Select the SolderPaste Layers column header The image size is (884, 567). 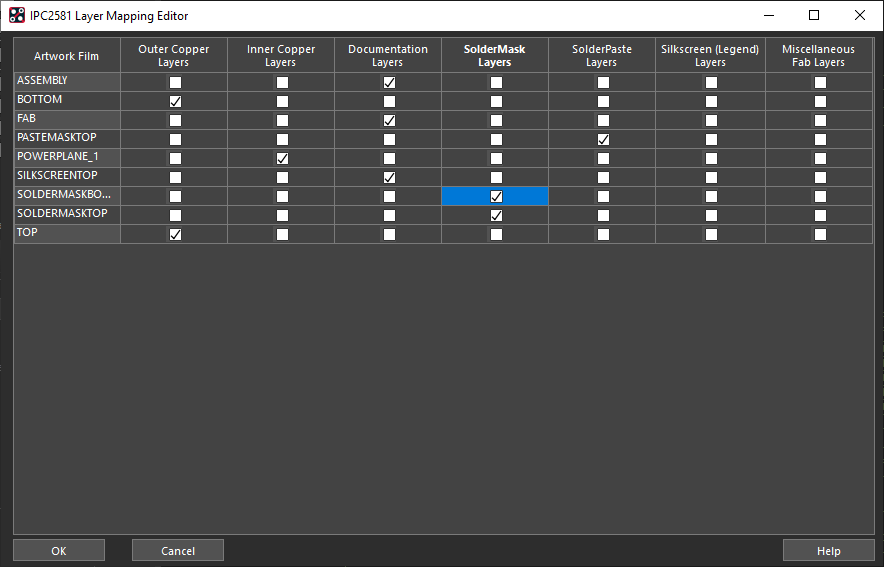602,55
